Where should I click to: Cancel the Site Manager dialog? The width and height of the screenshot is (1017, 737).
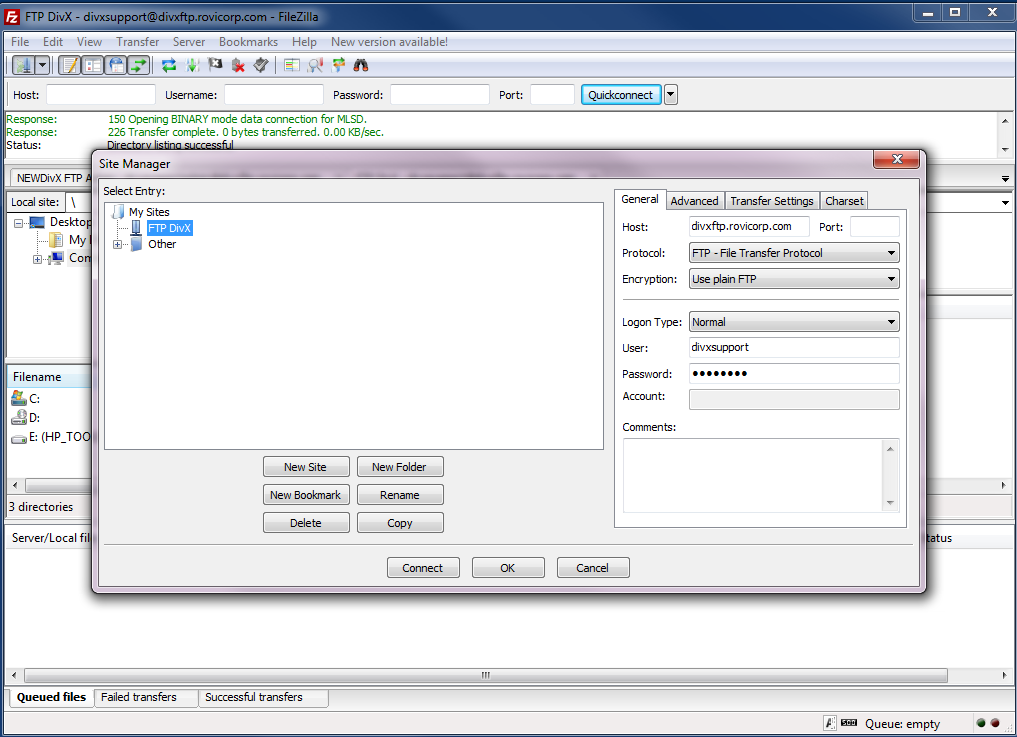593,568
